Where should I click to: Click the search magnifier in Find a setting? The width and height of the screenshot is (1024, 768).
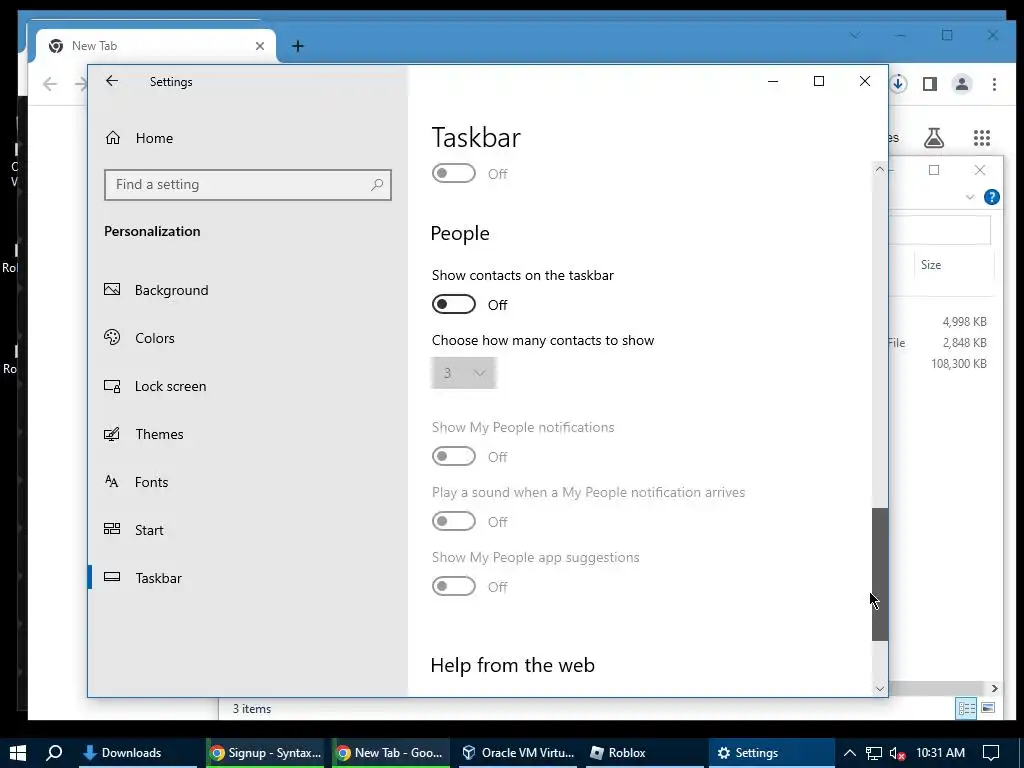[x=377, y=185]
